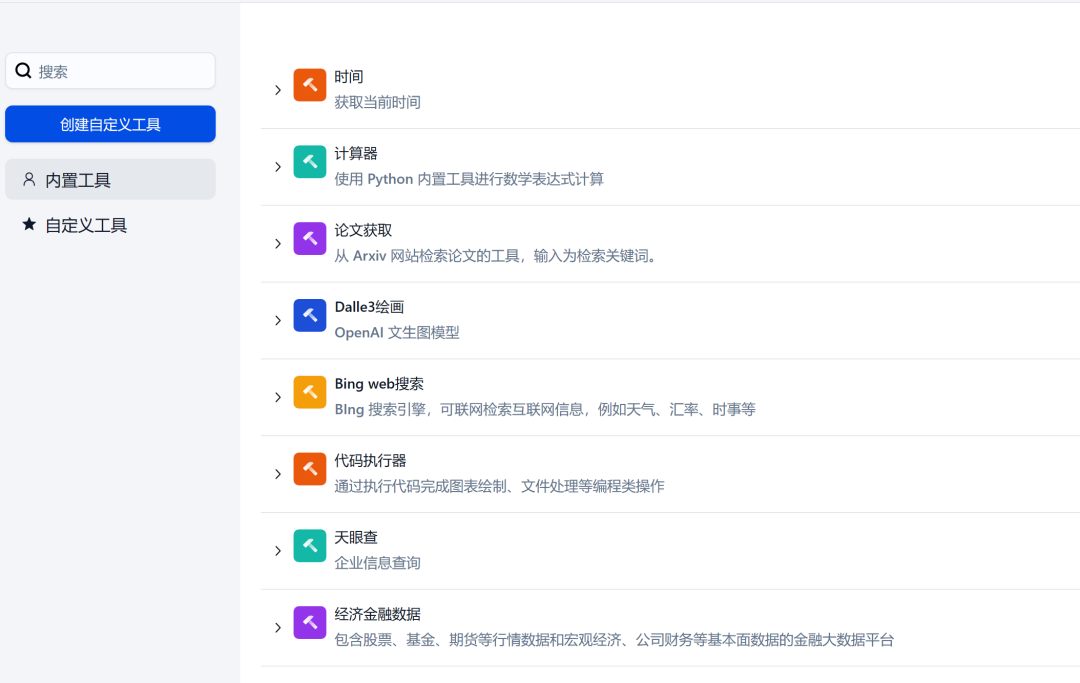Expand the 时间 tool row
Viewport: 1080px width, 683px height.
(278, 90)
